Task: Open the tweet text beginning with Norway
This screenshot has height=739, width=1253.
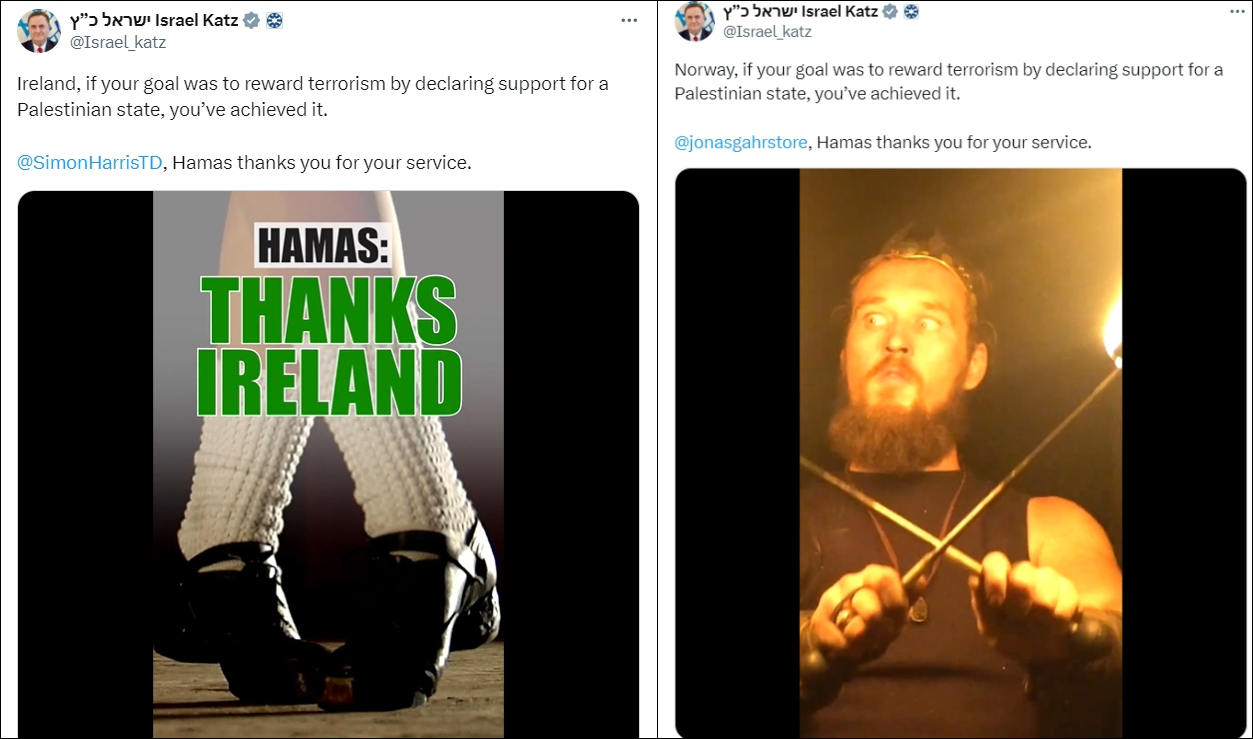Action: point(949,81)
